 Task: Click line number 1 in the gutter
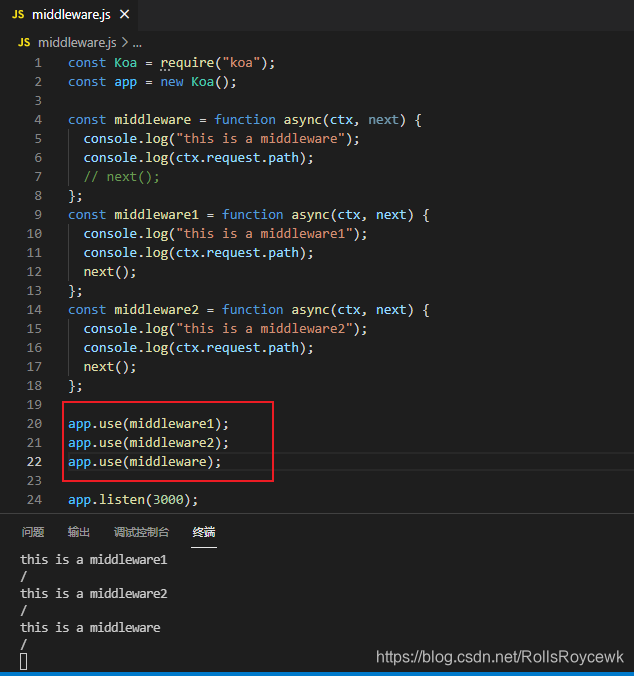pos(38,63)
